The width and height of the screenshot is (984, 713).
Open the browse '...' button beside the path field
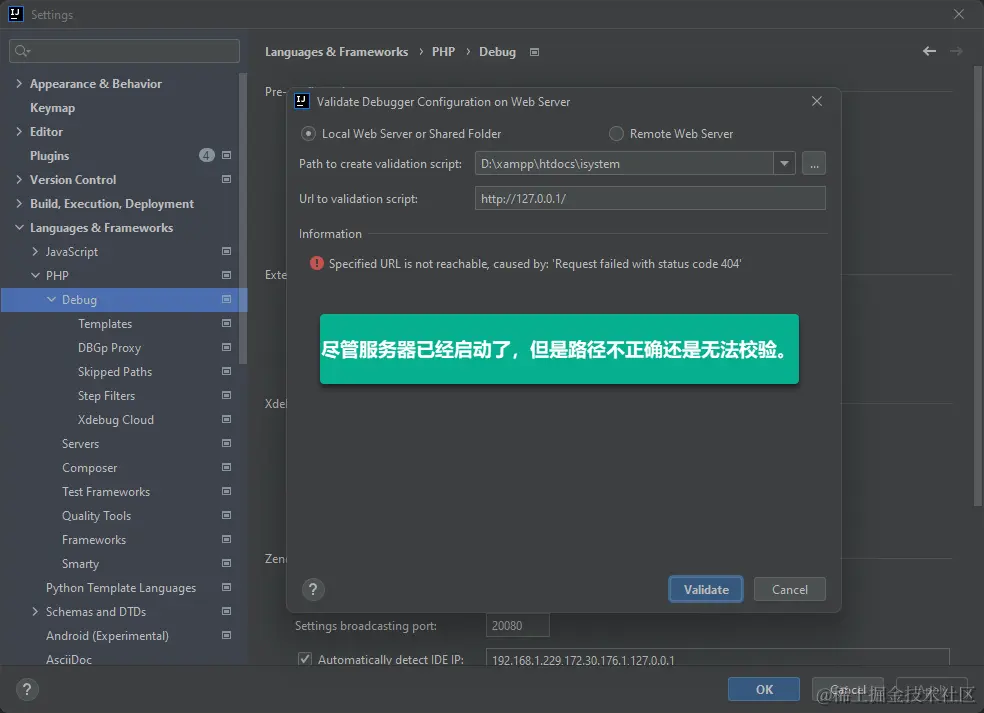click(x=813, y=163)
